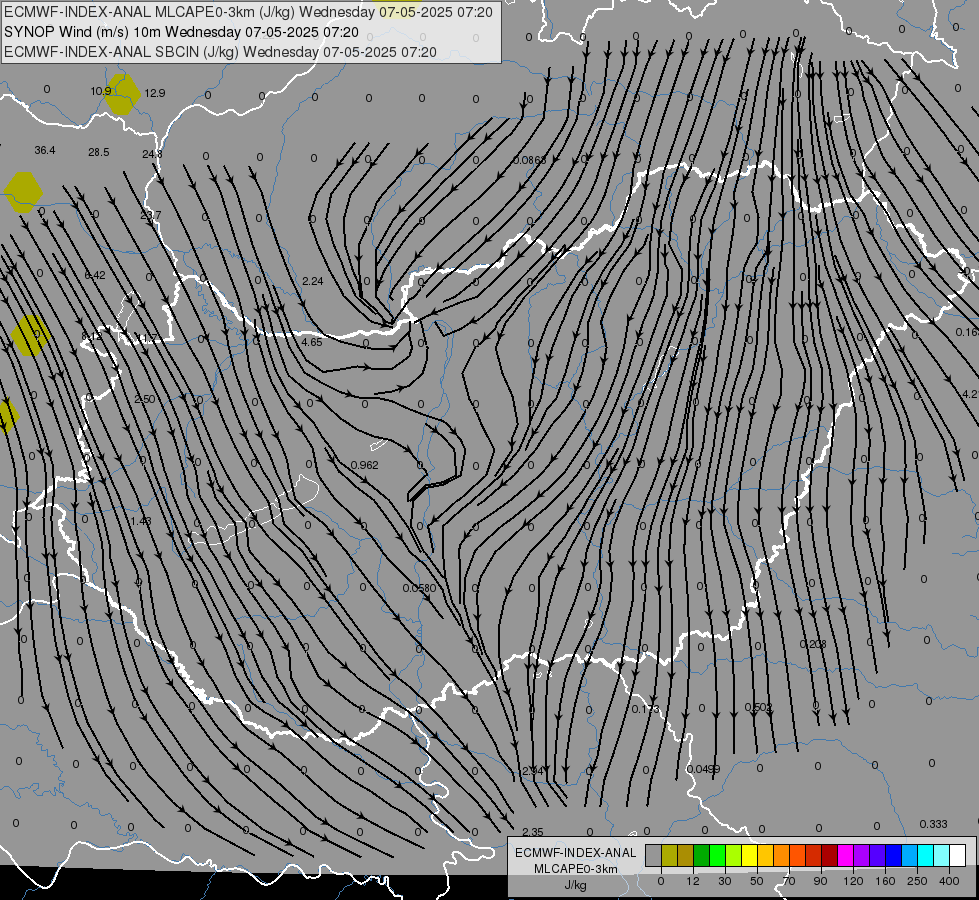Click legend tick label 70
Viewport: 979px width, 900px height.
tap(789, 881)
